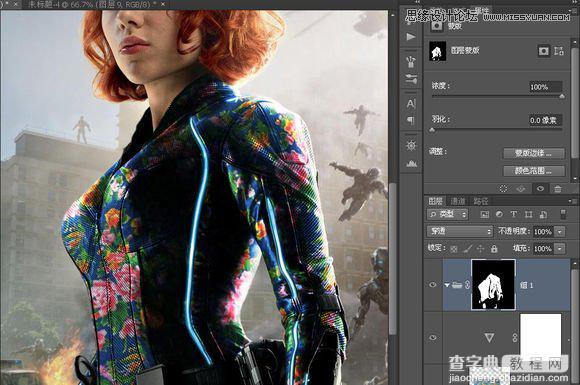Click lock transparent pixels icon
The width and height of the screenshot is (580, 385).
454,249
